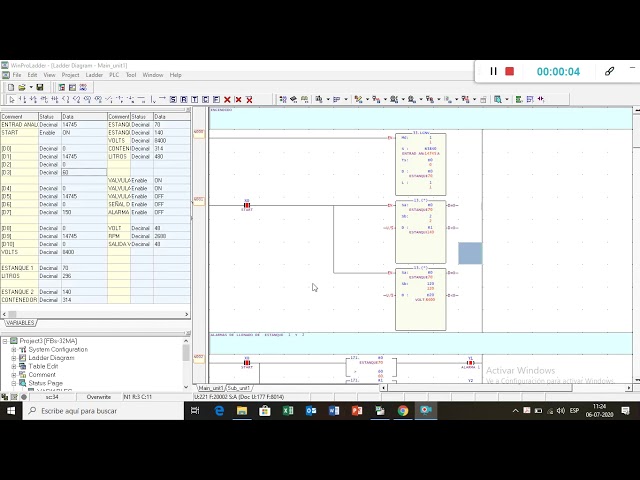Click the first icon in the PLC toolbar
640x480 pixels.
click(x=283, y=99)
